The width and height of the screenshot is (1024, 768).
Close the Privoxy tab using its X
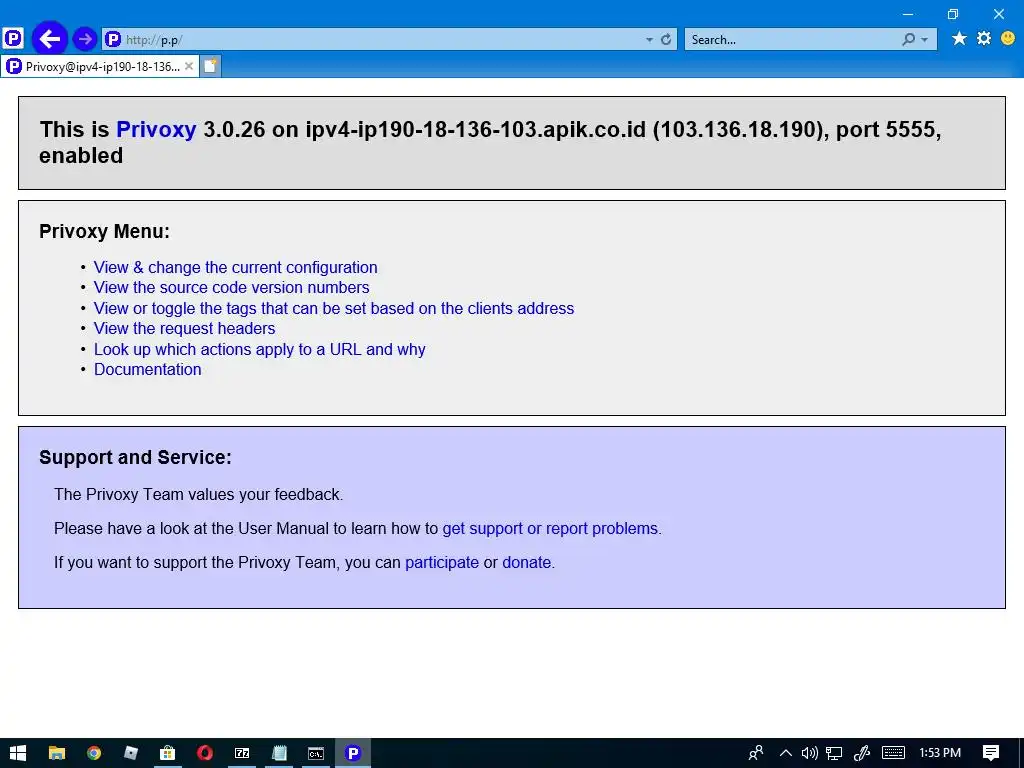pos(189,66)
